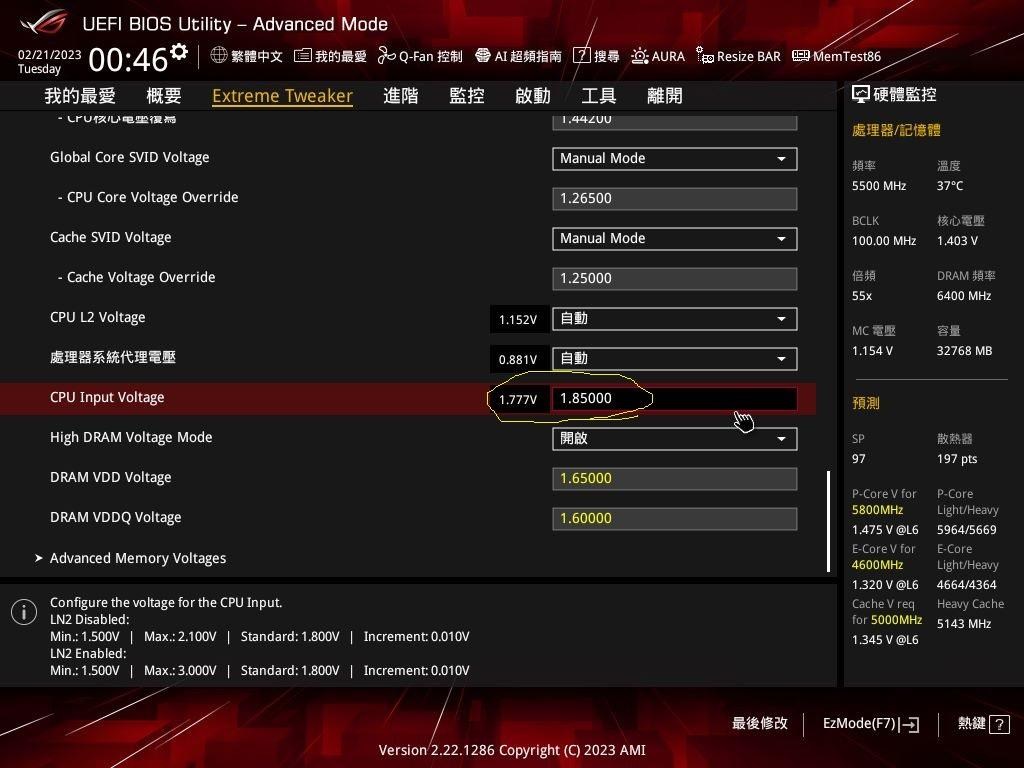Open the High DRAM Voltage Mode dropdown
The width and height of the screenshot is (1024, 768).
click(674, 438)
